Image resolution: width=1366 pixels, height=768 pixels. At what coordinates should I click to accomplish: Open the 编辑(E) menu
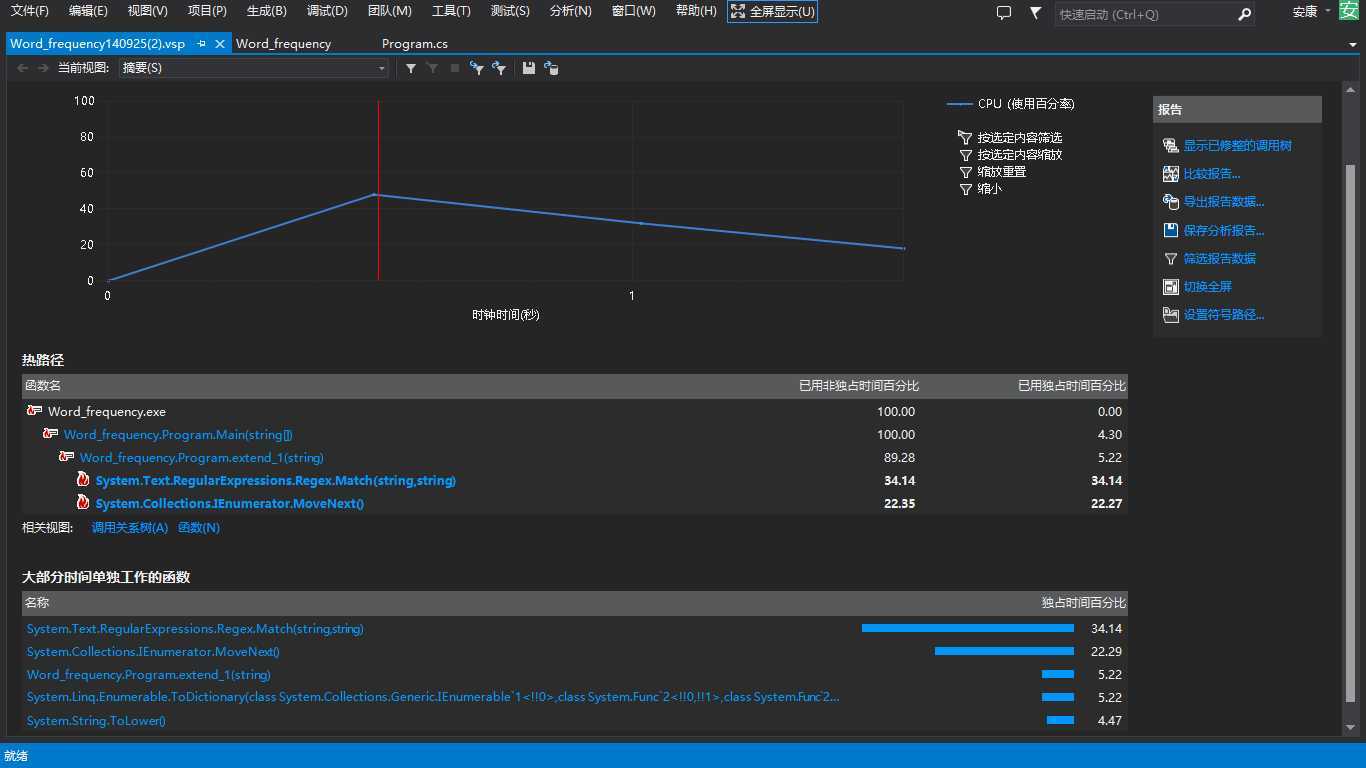[88, 11]
